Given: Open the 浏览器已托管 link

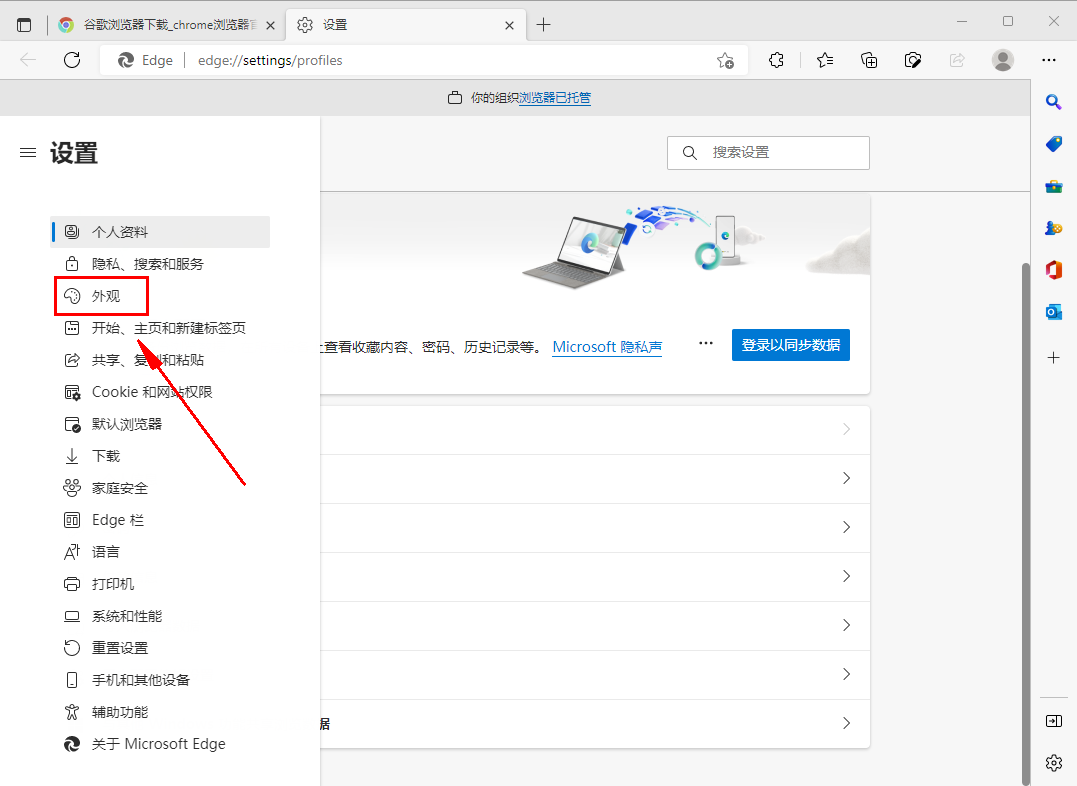Looking at the screenshot, I should coord(555,98).
